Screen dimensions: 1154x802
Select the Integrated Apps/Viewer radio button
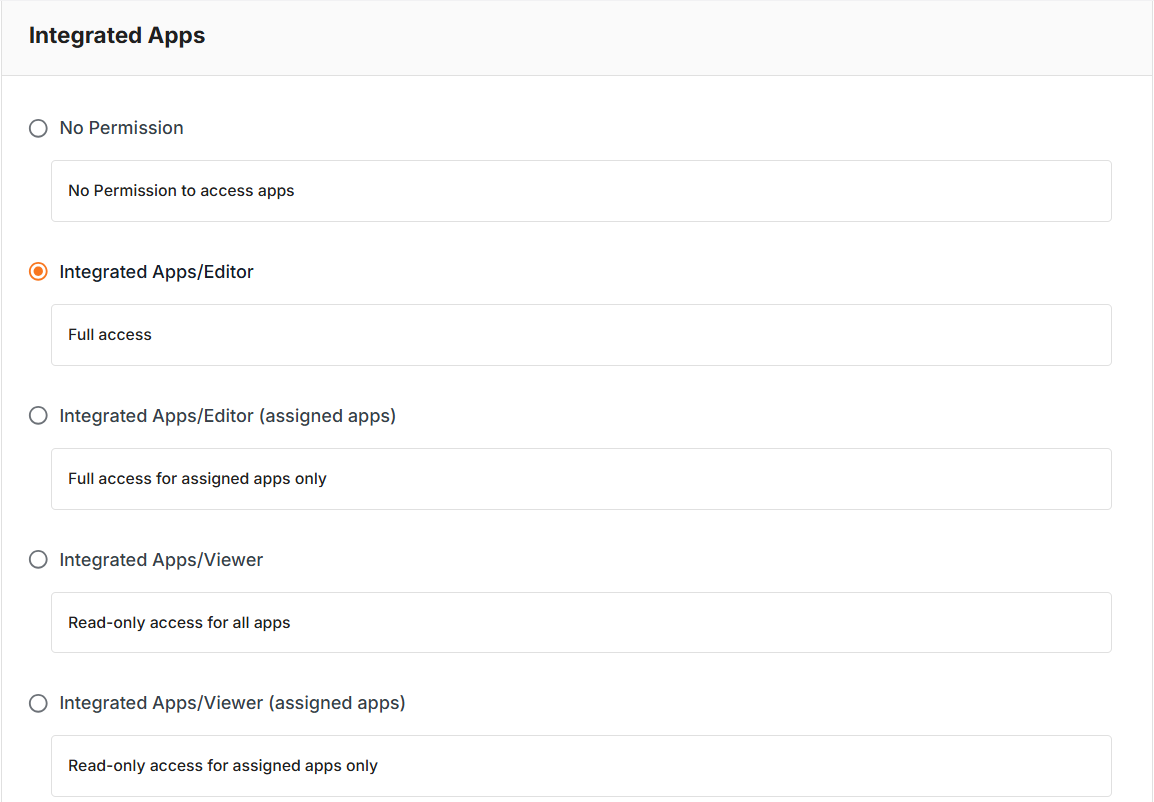point(38,560)
